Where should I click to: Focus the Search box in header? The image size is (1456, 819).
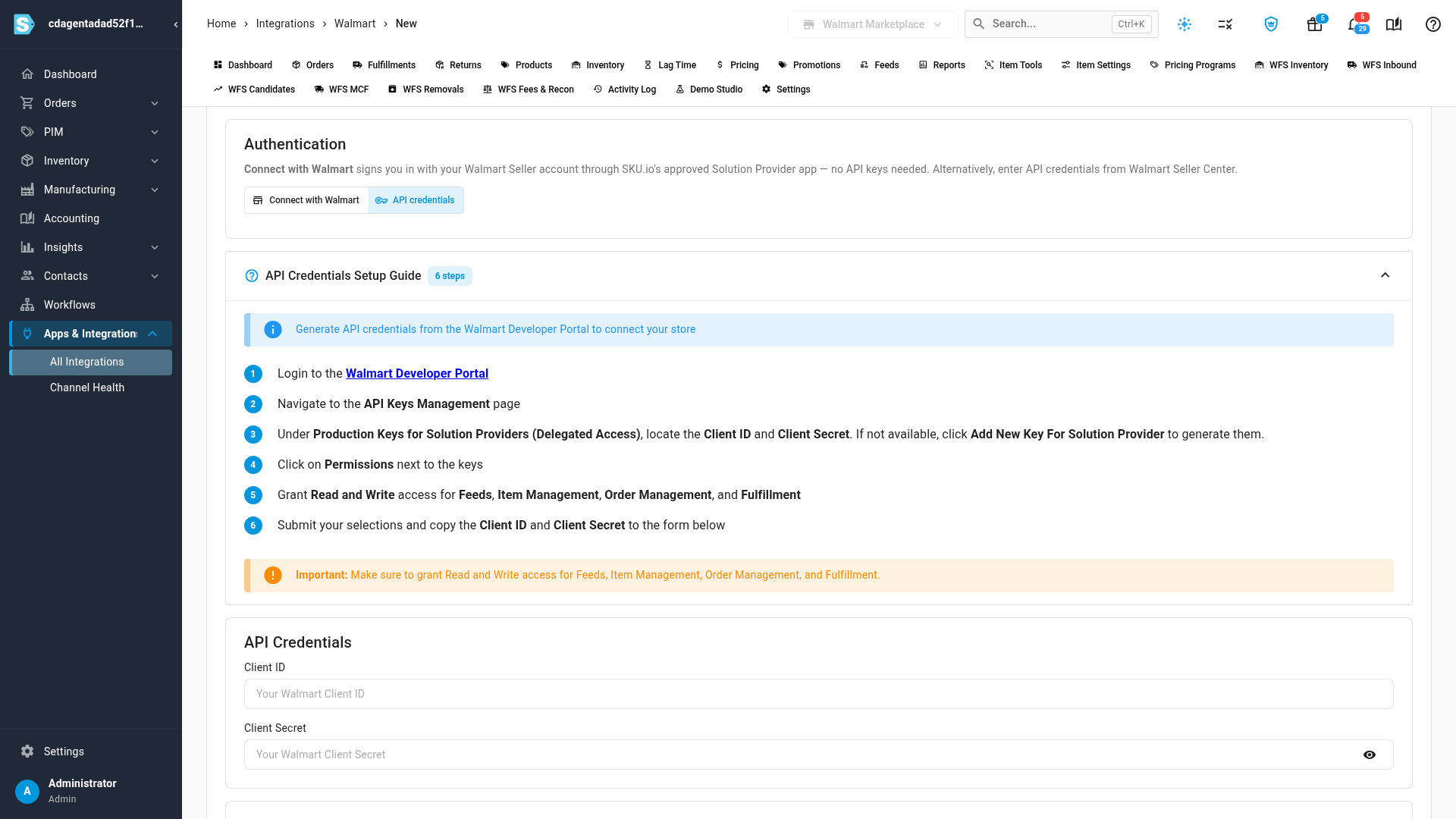click(1061, 24)
